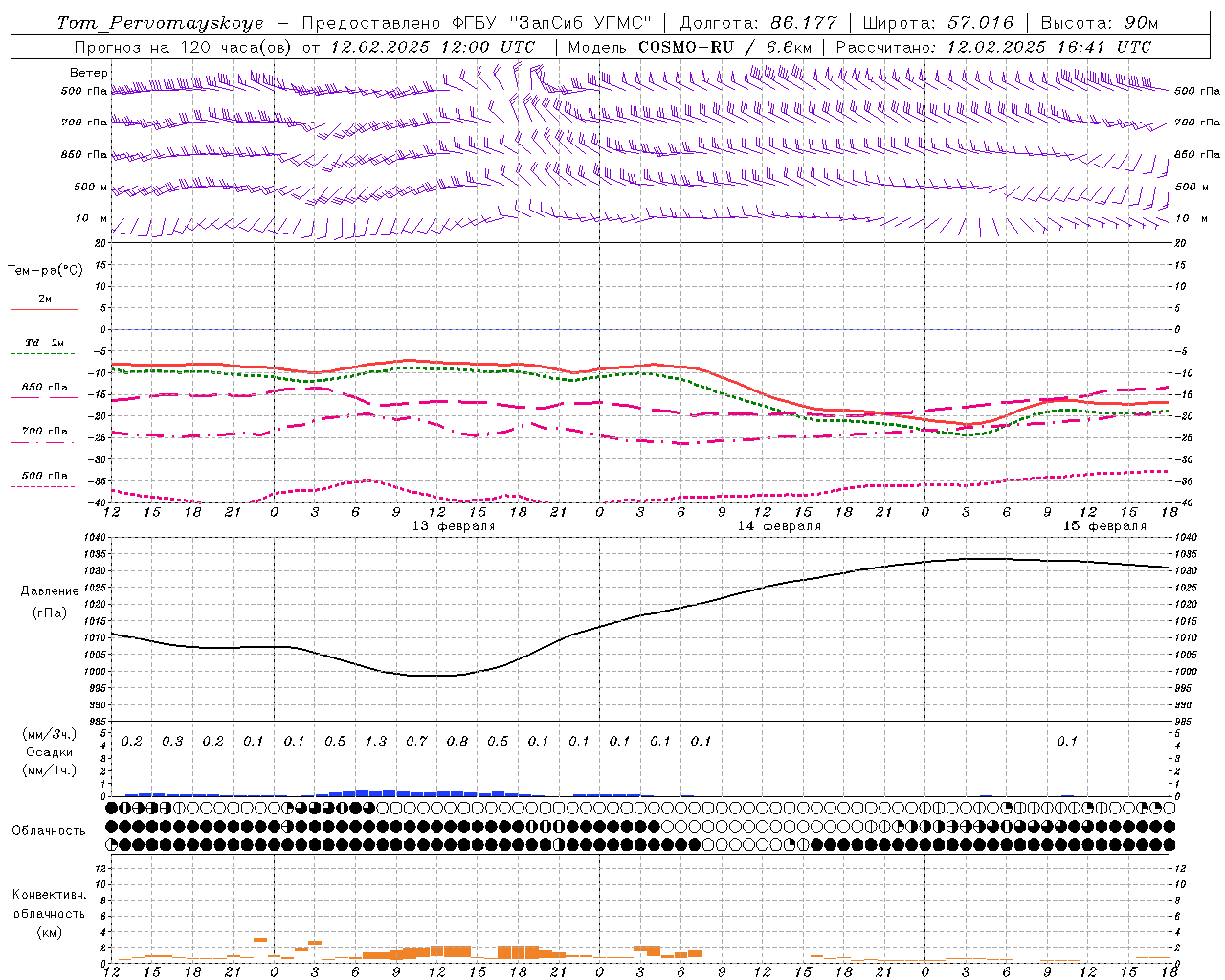Select the provider text ФГБУ "ЗапСиб УГМС"
The image size is (1225, 980).
551,23
